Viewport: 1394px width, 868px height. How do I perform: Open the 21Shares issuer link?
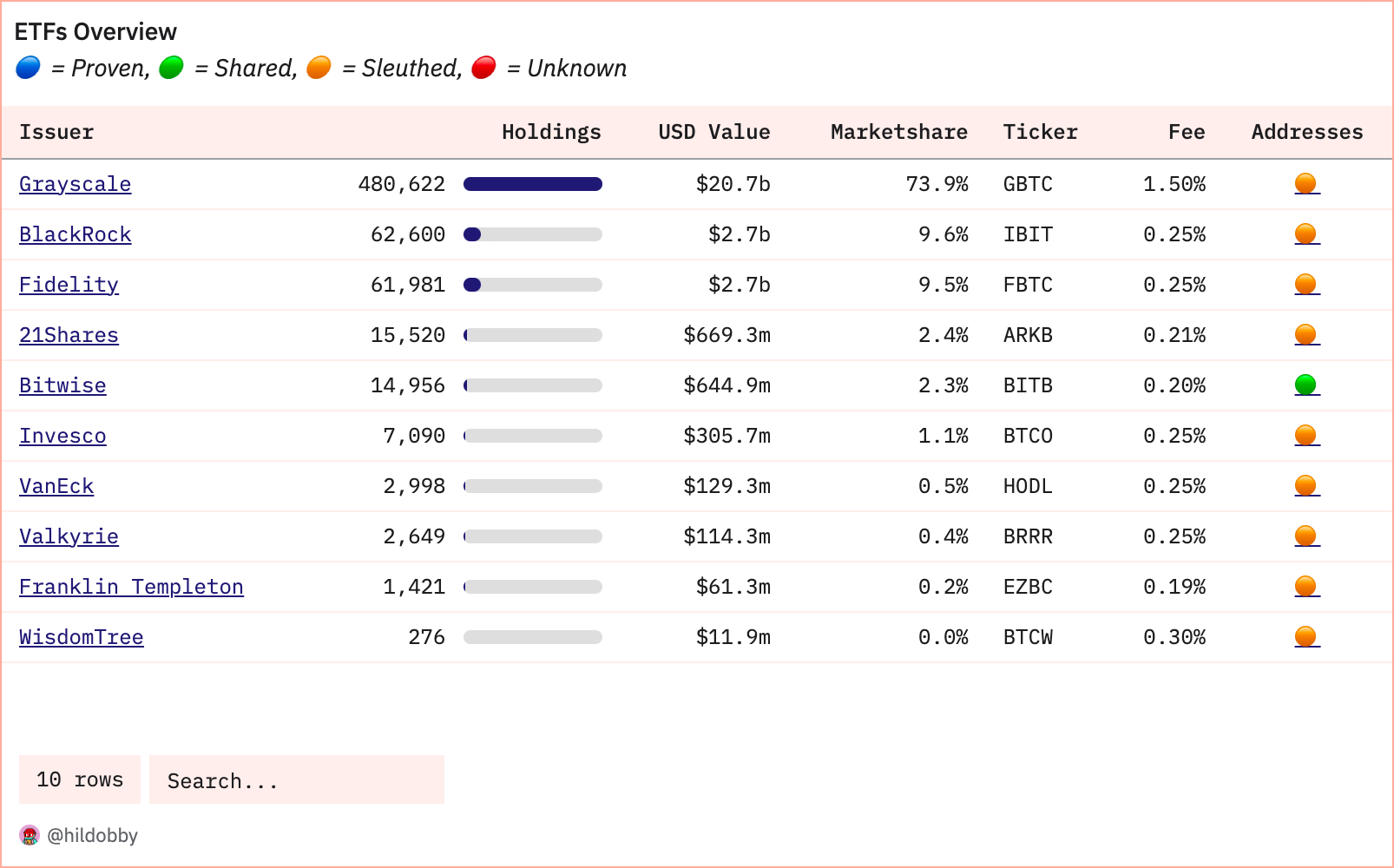click(x=69, y=335)
